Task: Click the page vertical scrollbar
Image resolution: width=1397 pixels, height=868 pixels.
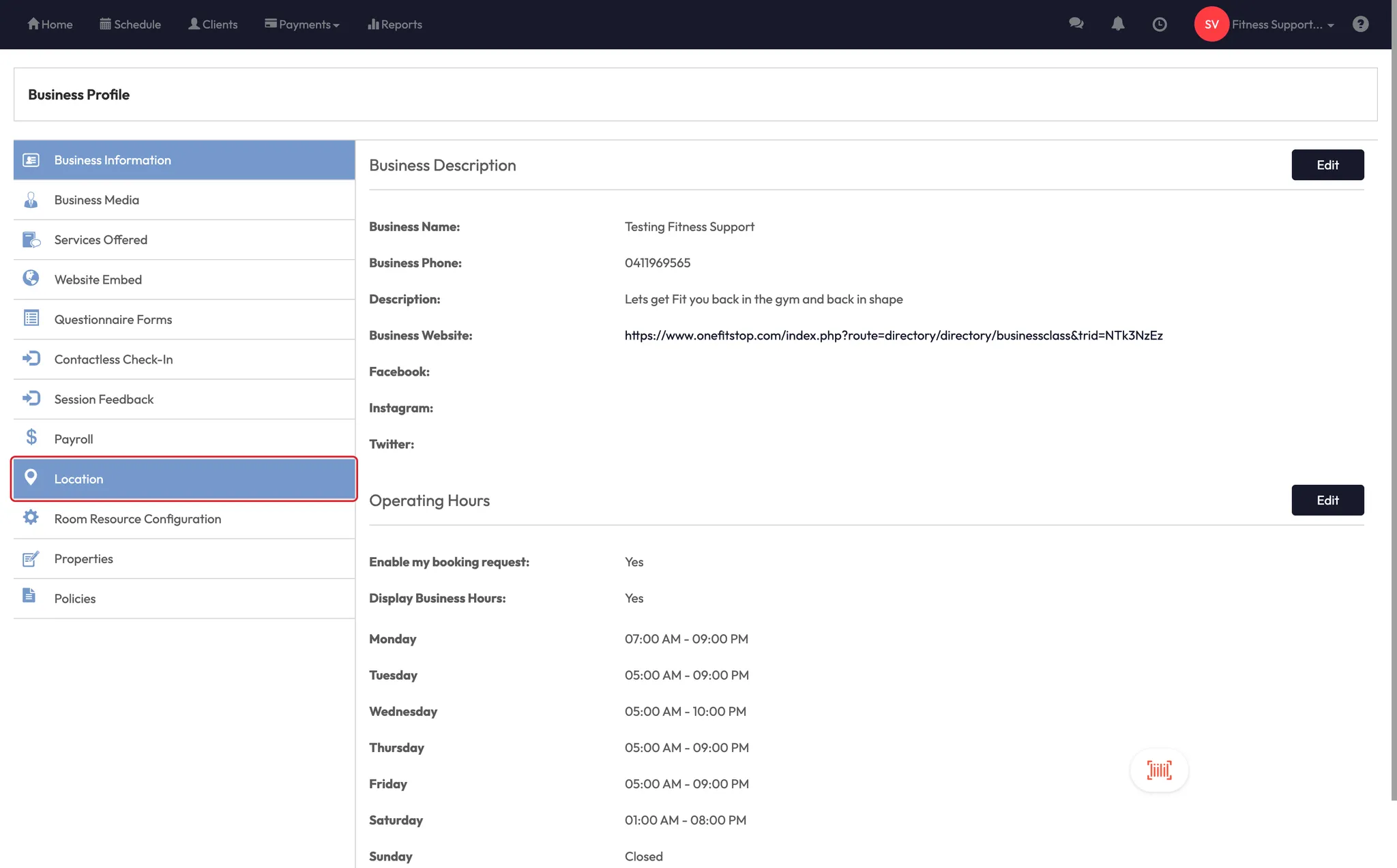Action: (x=1394, y=409)
